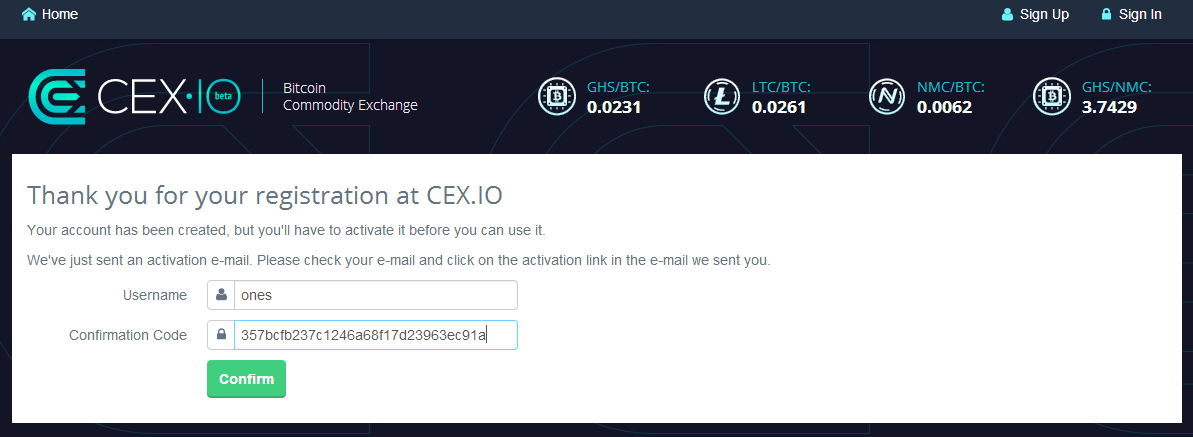Click into the Confirmation Code field
This screenshot has height=437, width=1193.
375,335
